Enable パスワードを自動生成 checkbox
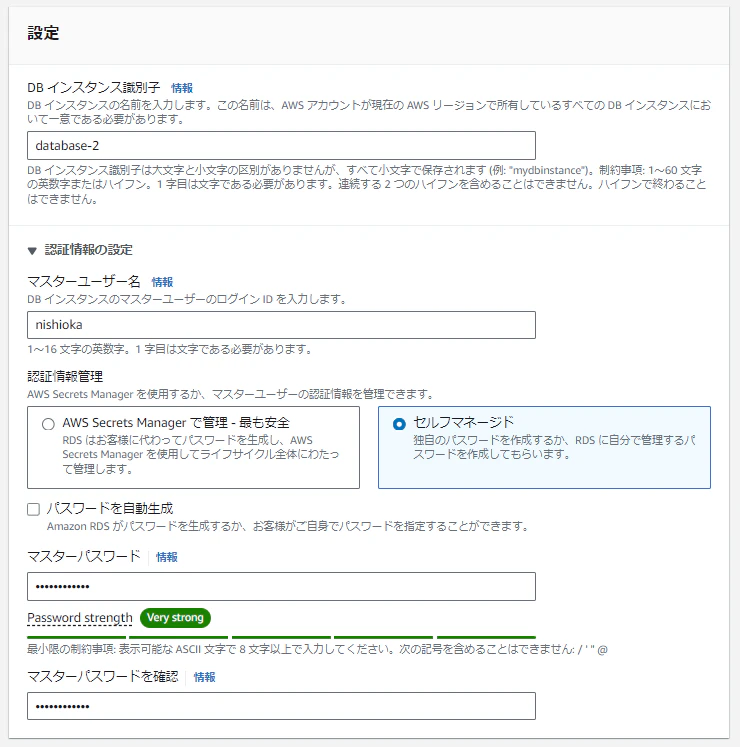Viewport: 740px width, 747px height. pos(33,509)
